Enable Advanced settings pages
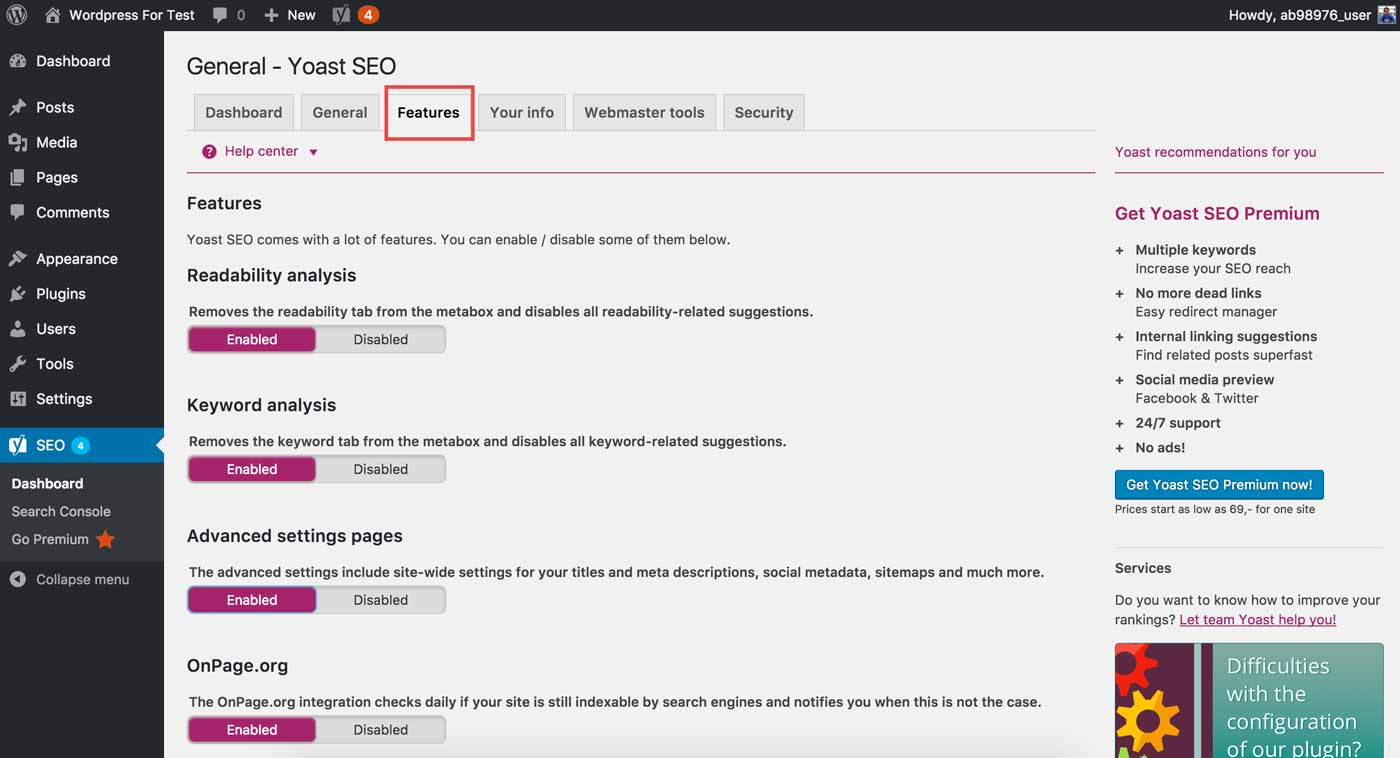 (252, 600)
